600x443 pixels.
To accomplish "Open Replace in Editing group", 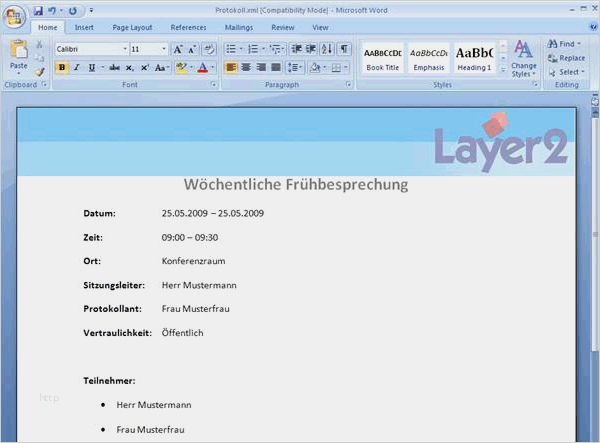I will click(566, 58).
